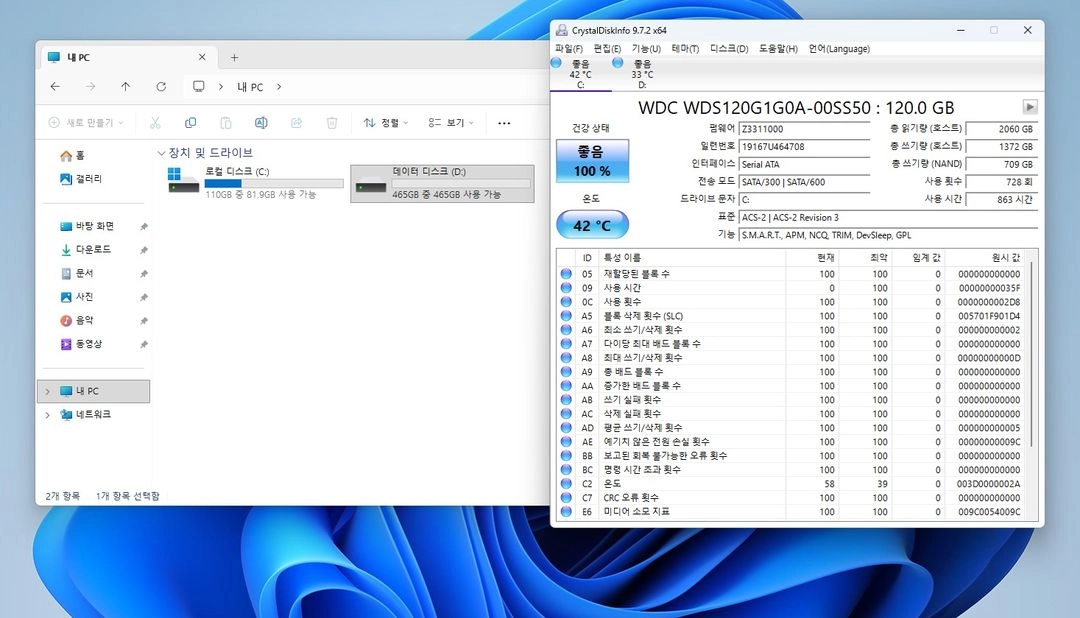Open 음악 quick access folder
Screen dimensions: 1080x618
(76, 320)
